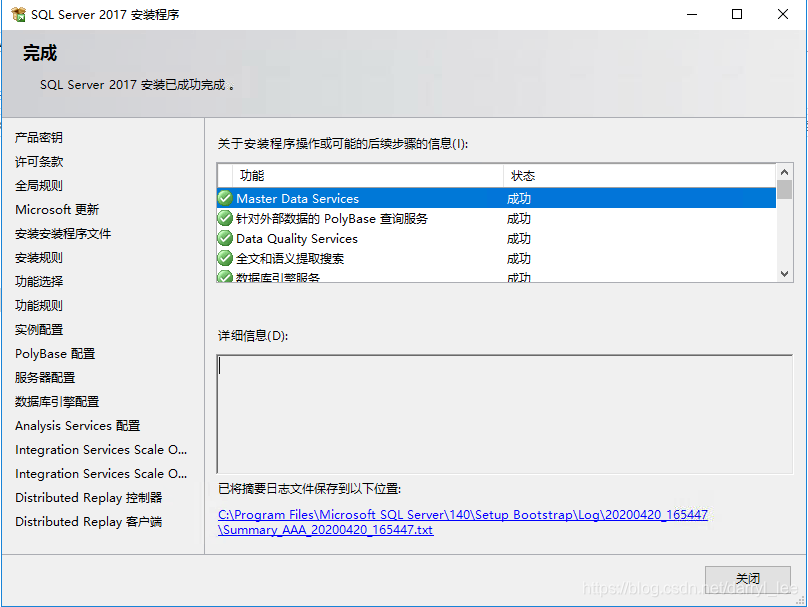Click 许可条款 step in sidebar

(39, 162)
